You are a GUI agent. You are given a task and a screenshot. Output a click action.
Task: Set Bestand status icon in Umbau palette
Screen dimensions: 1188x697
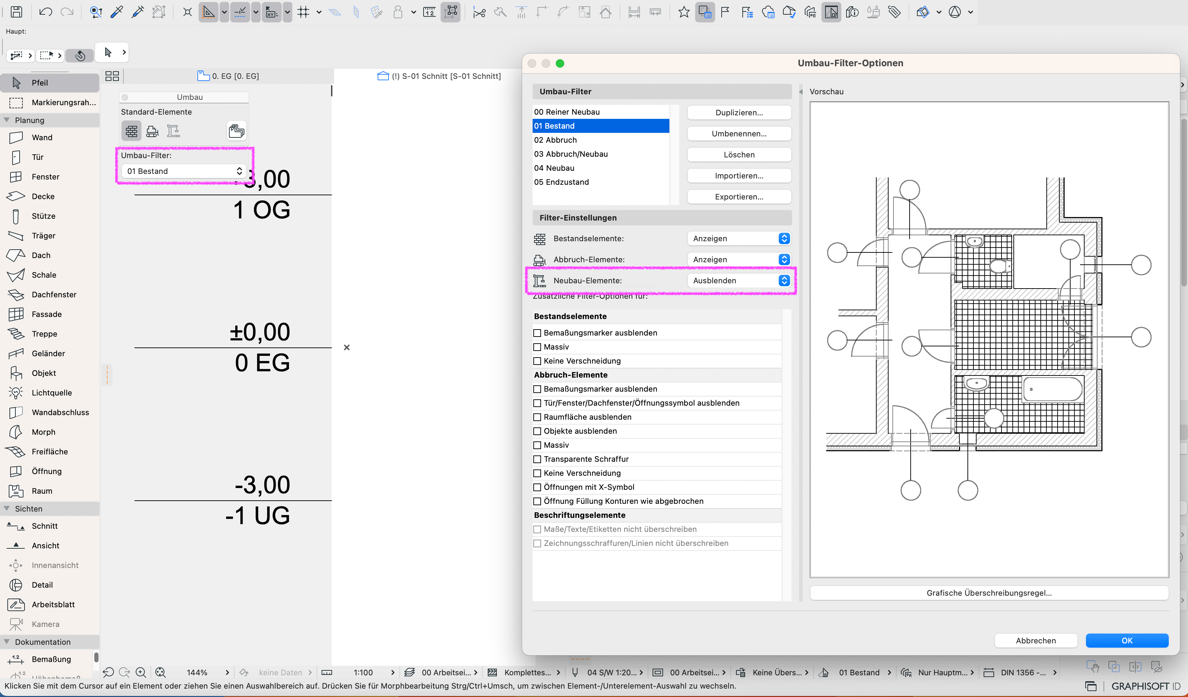click(132, 131)
